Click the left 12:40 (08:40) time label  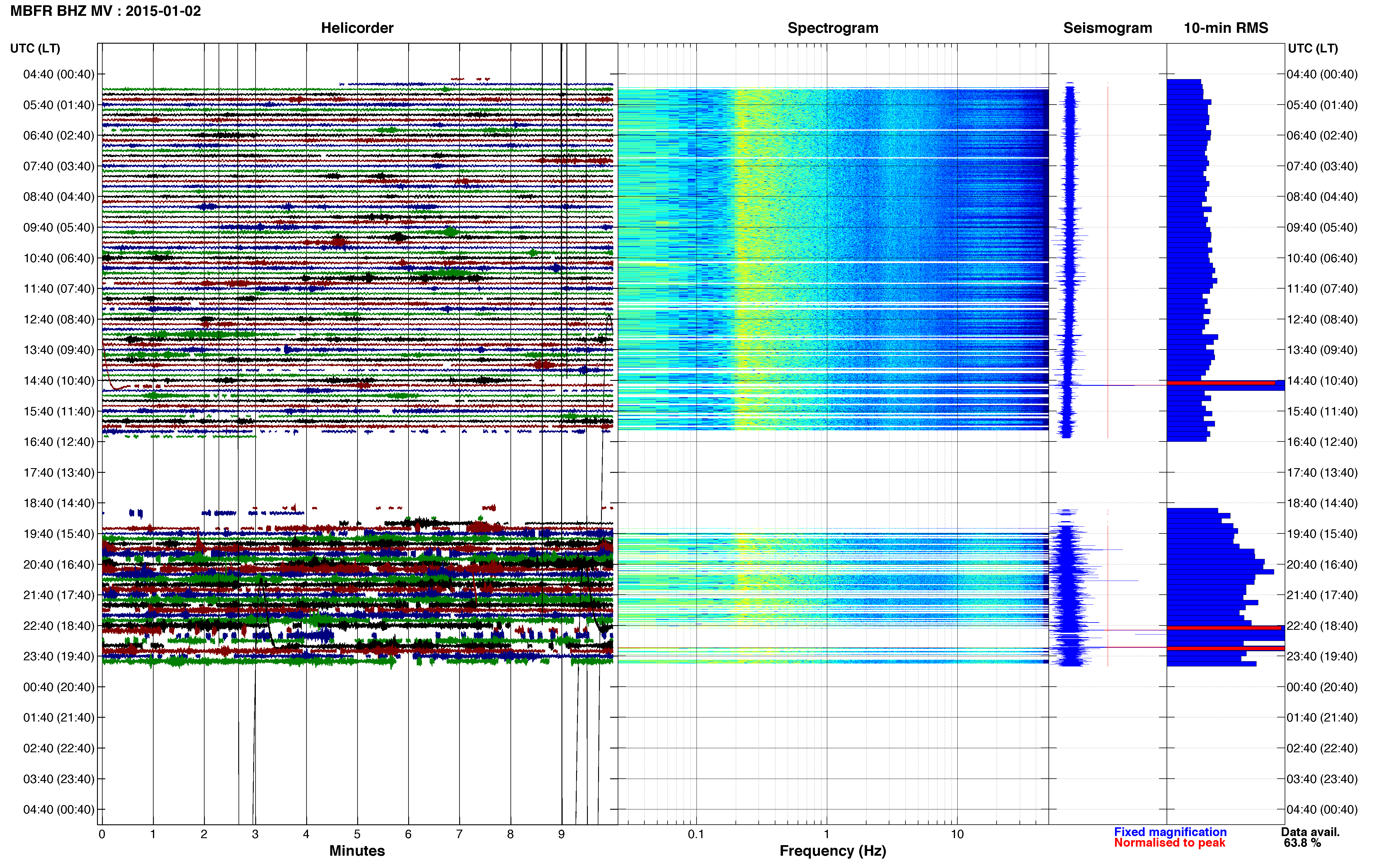click(59, 319)
